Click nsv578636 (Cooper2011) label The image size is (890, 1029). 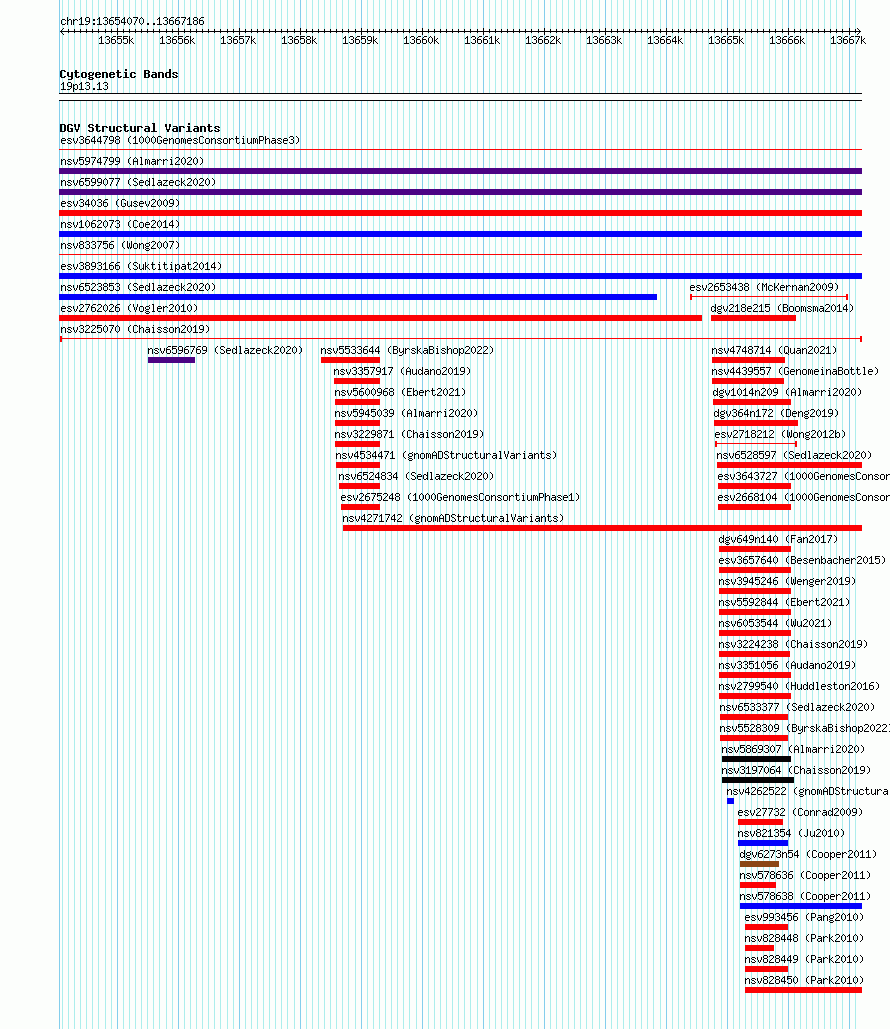[x=805, y=875]
